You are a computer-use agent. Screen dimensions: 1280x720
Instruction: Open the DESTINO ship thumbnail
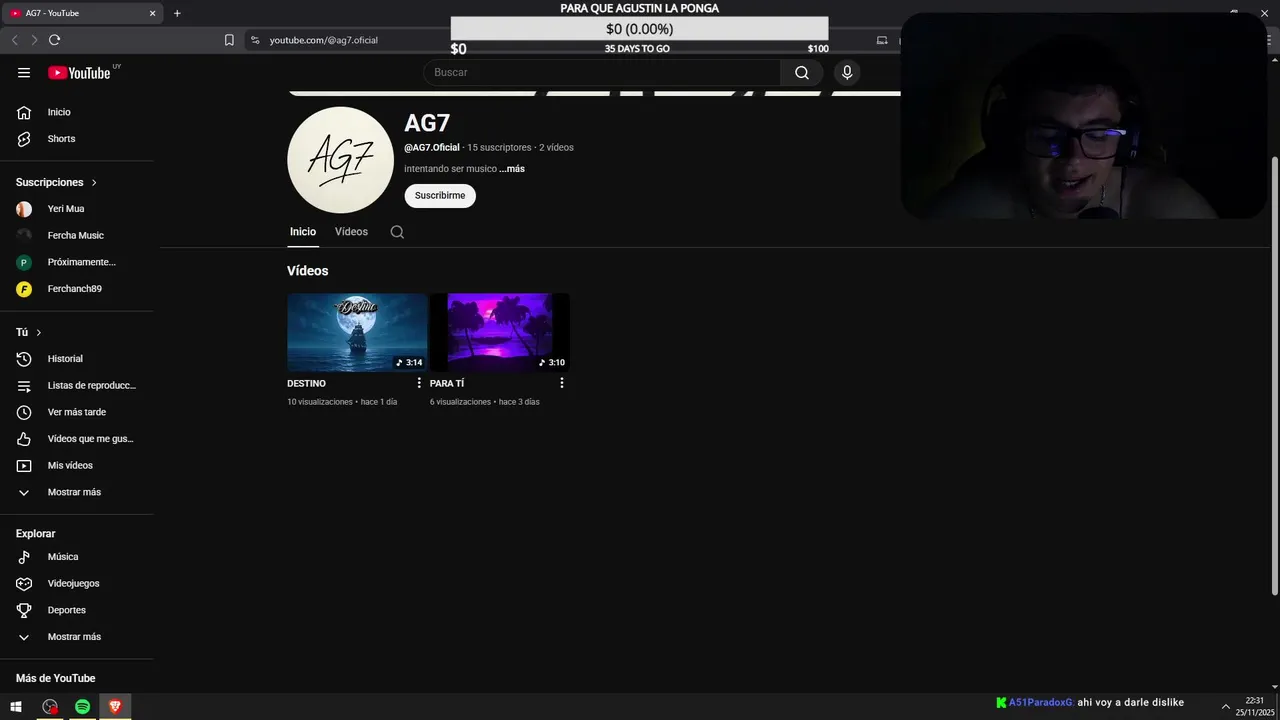tap(357, 332)
